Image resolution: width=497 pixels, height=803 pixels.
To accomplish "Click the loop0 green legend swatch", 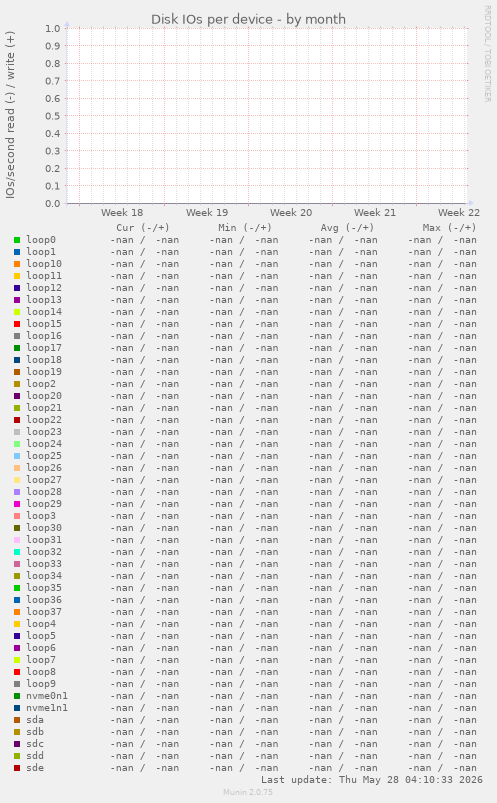I will pos(17,240).
